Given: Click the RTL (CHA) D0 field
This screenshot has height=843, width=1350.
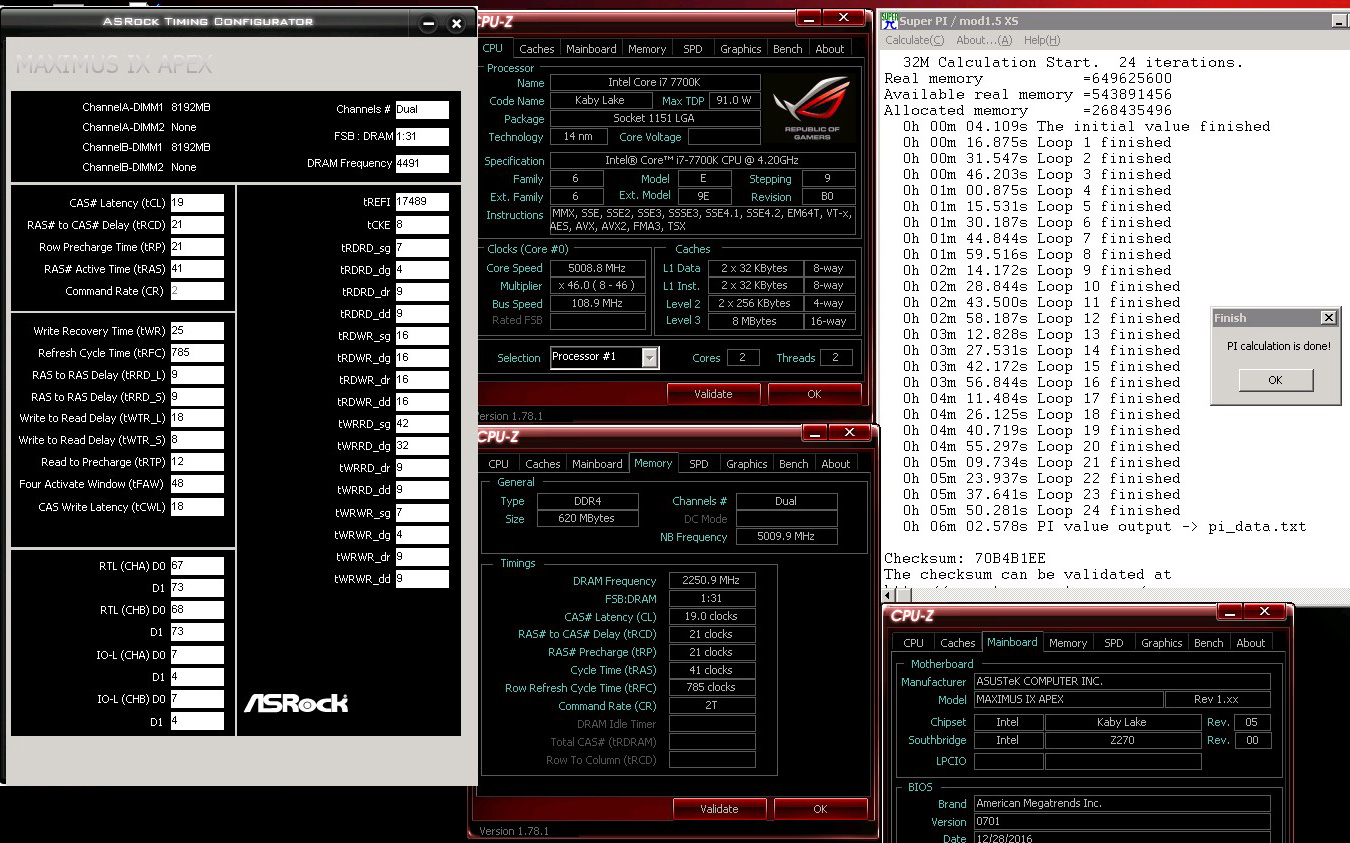Looking at the screenshot, I should click(197, 566).
